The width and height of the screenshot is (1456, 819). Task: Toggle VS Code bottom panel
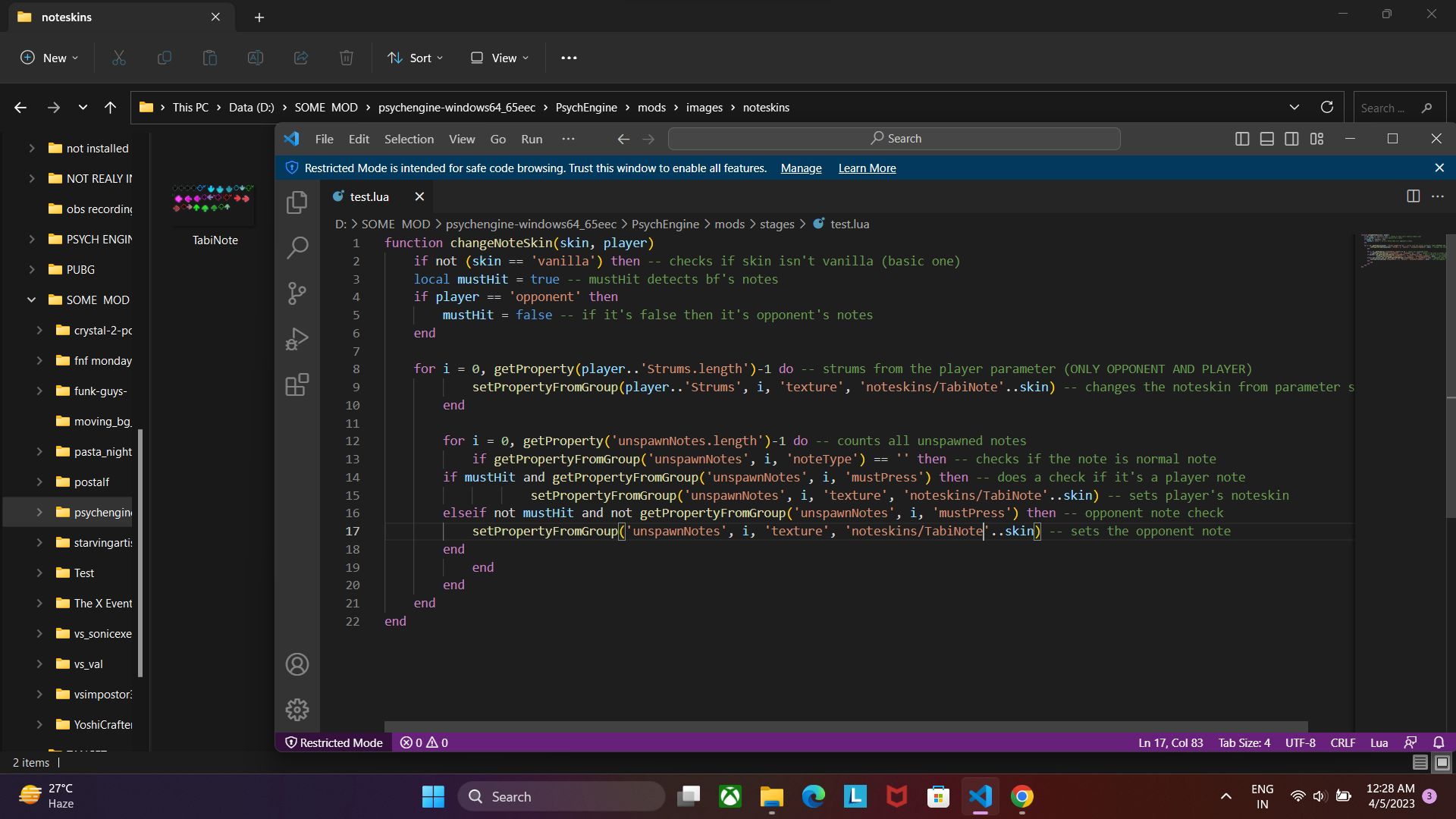(1267, 139)
